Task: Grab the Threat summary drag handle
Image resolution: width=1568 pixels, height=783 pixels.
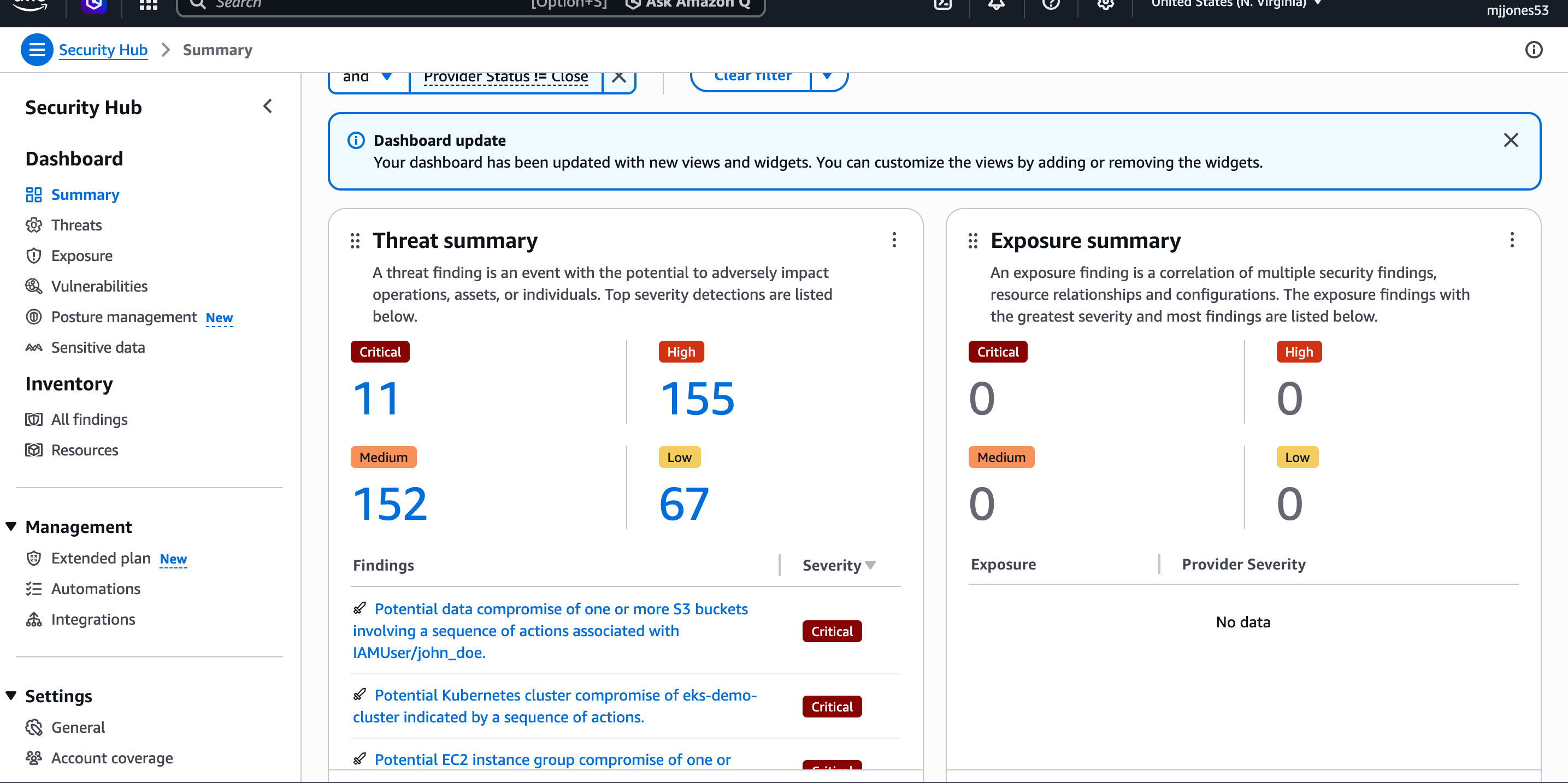Action: click(355, 241)
